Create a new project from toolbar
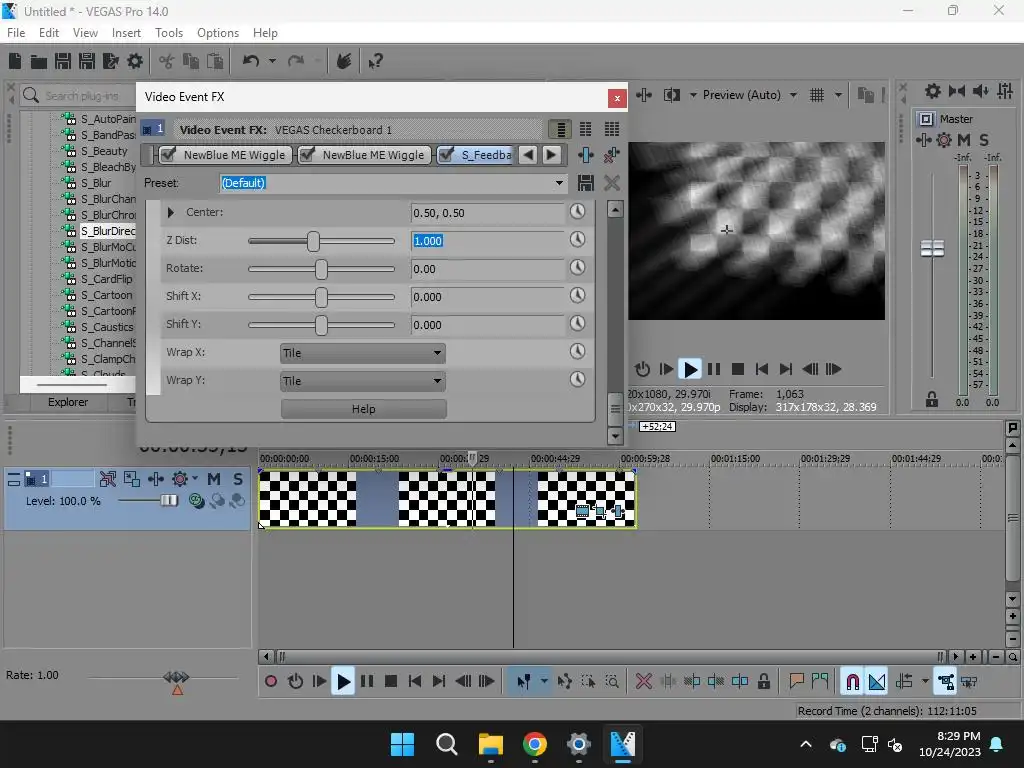1024x768 pixels. coord(15,61)
